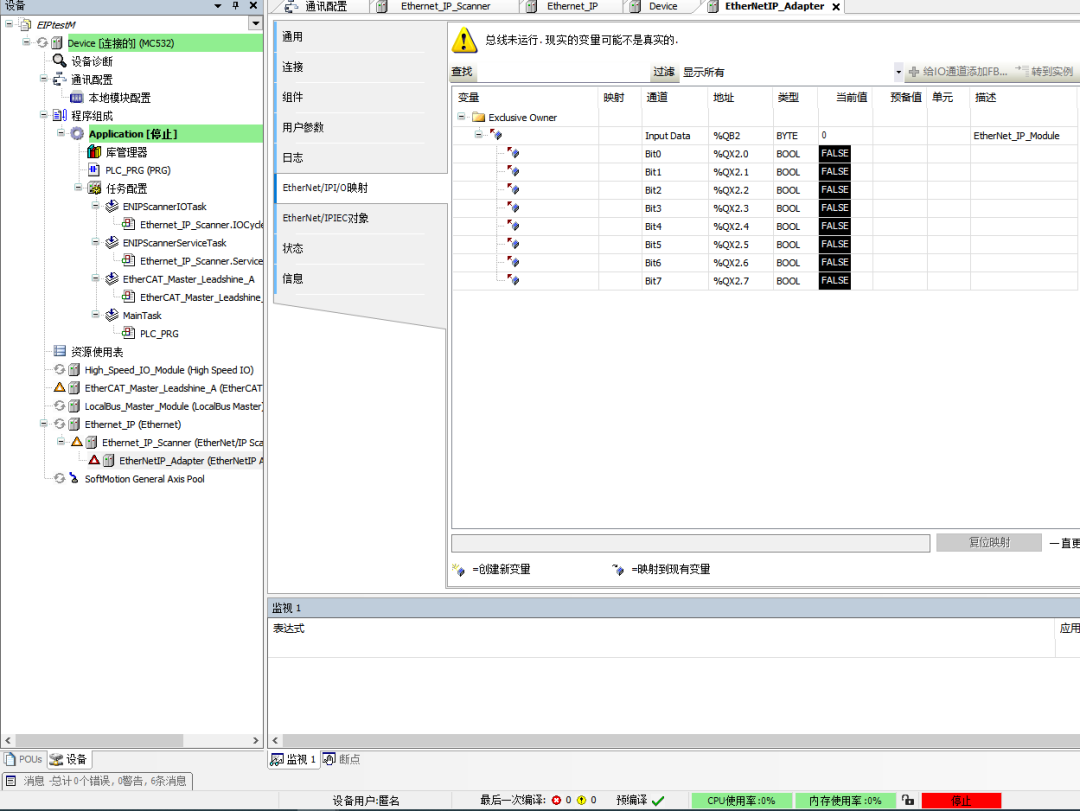Click the 库管理器 library icon
Image resolution: width=1080 pixels, height=811 pixels.
(x=95, y=152)
